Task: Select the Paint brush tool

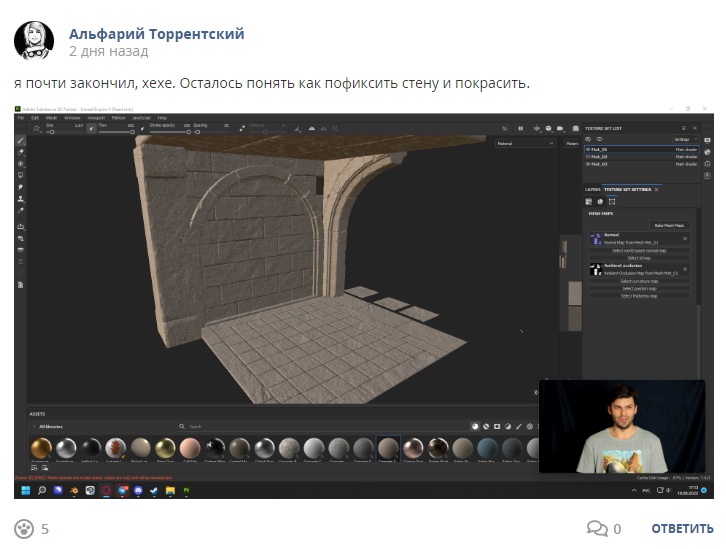Action: pos(21,140)
